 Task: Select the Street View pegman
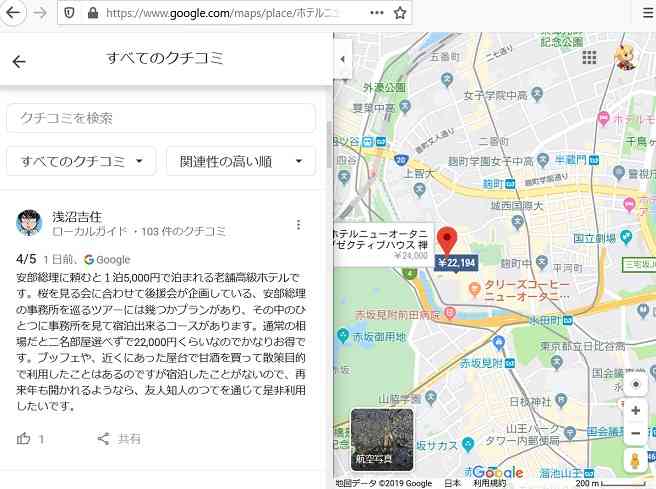point(635,461)
